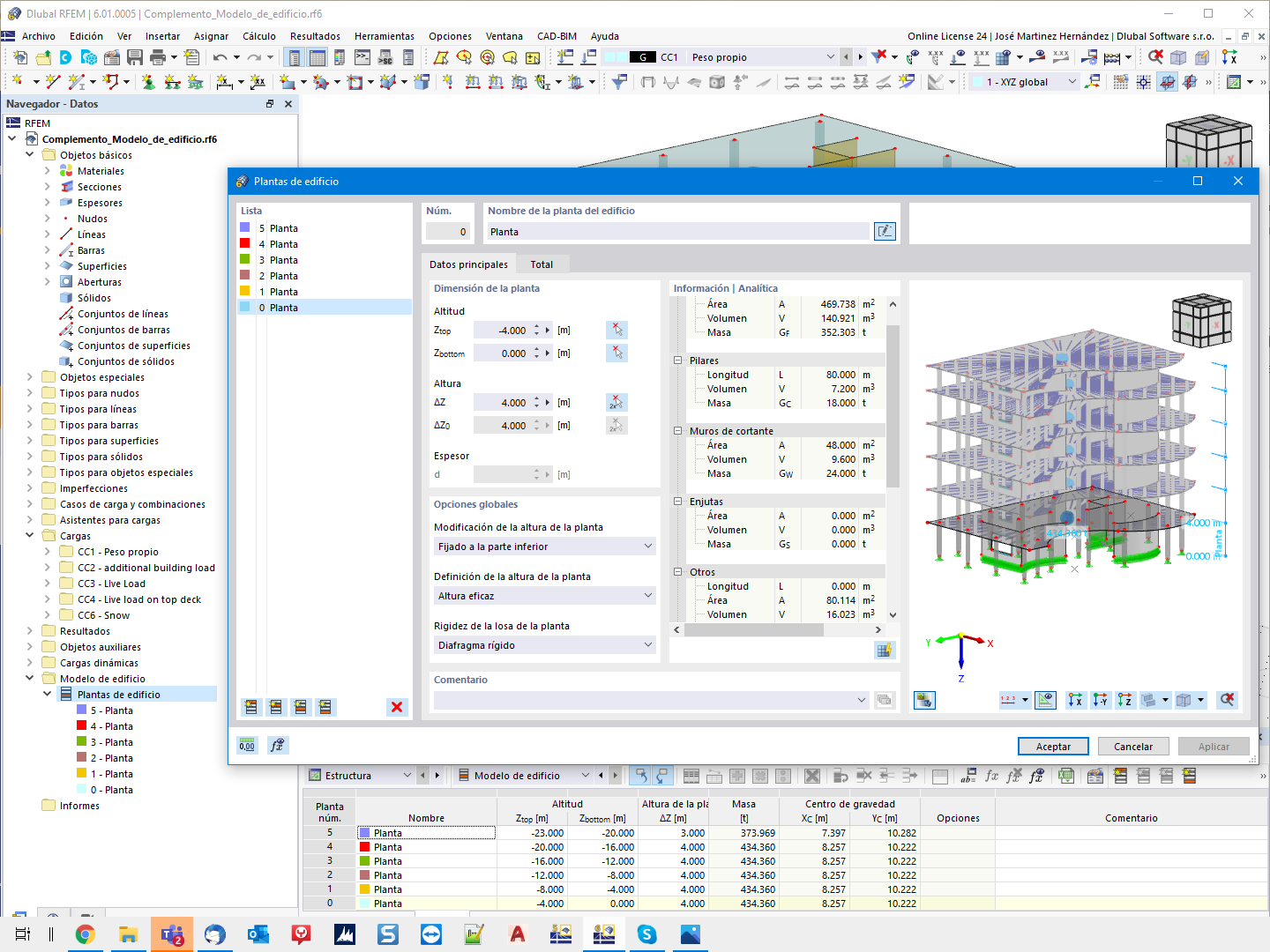This screenshot has width=1270, height=952.
Task: Select CC2 - additional building load in navigator
Action: click(x=146, y=568)
